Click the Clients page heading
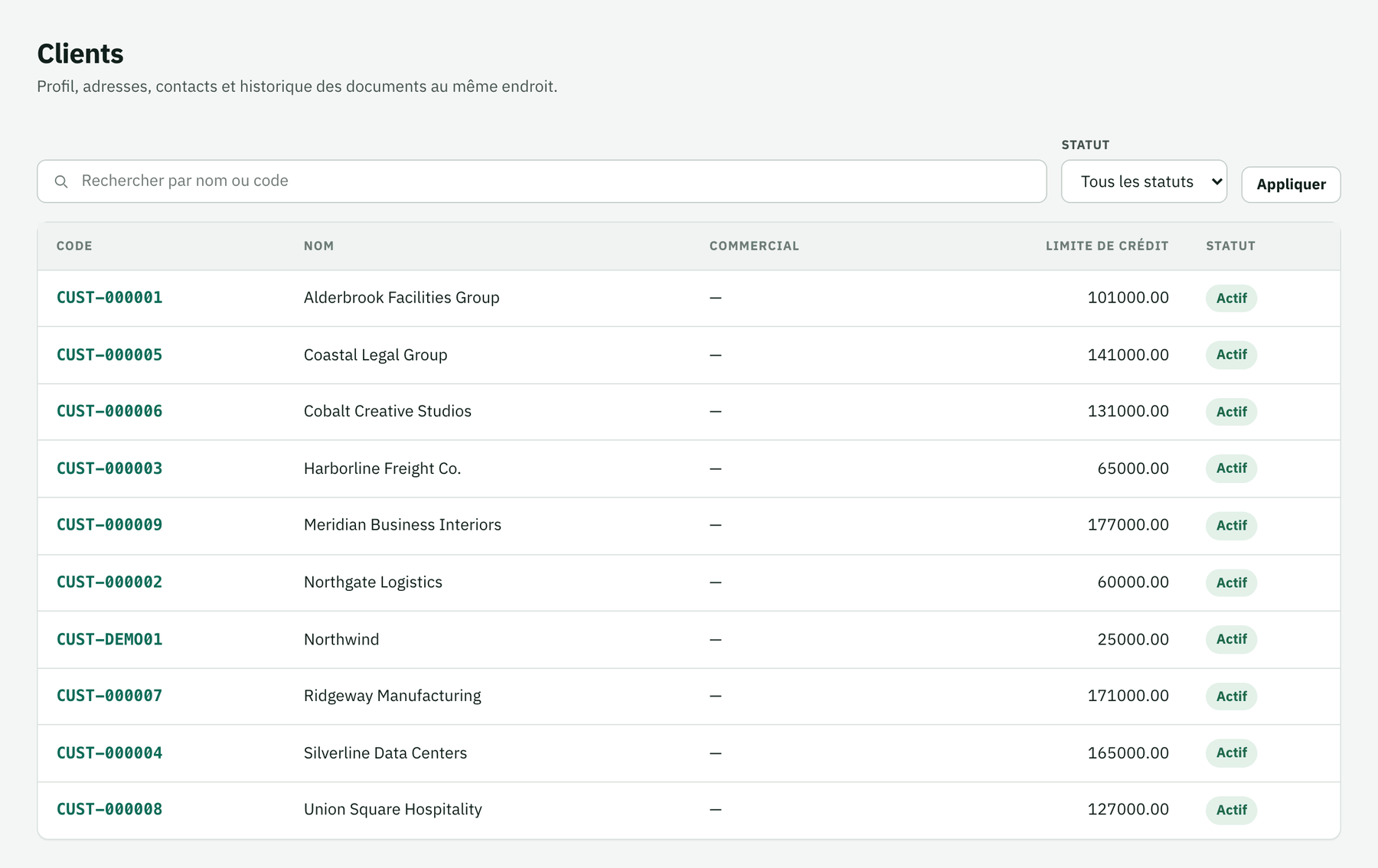The height and width of the screenshot is (868, 1378). click(80, 54)
